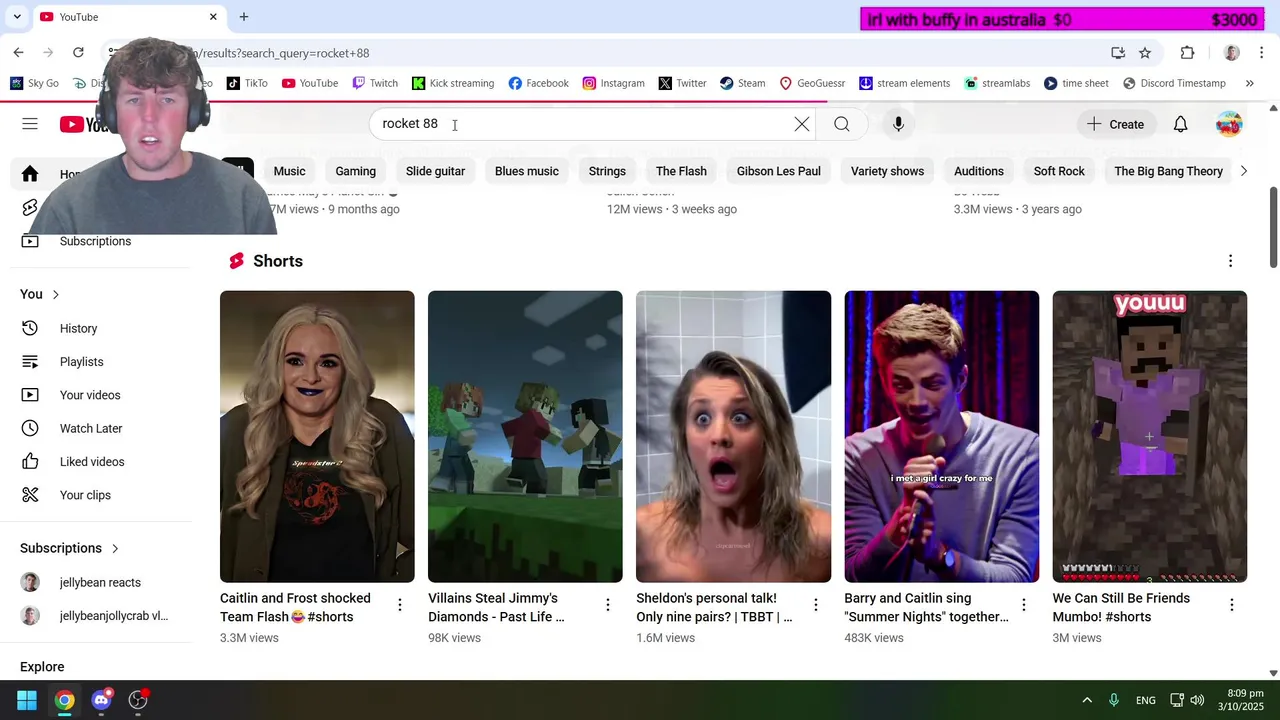Open the Chrome profile avatar
The image size is (1280, 720).
point(1232,53)
